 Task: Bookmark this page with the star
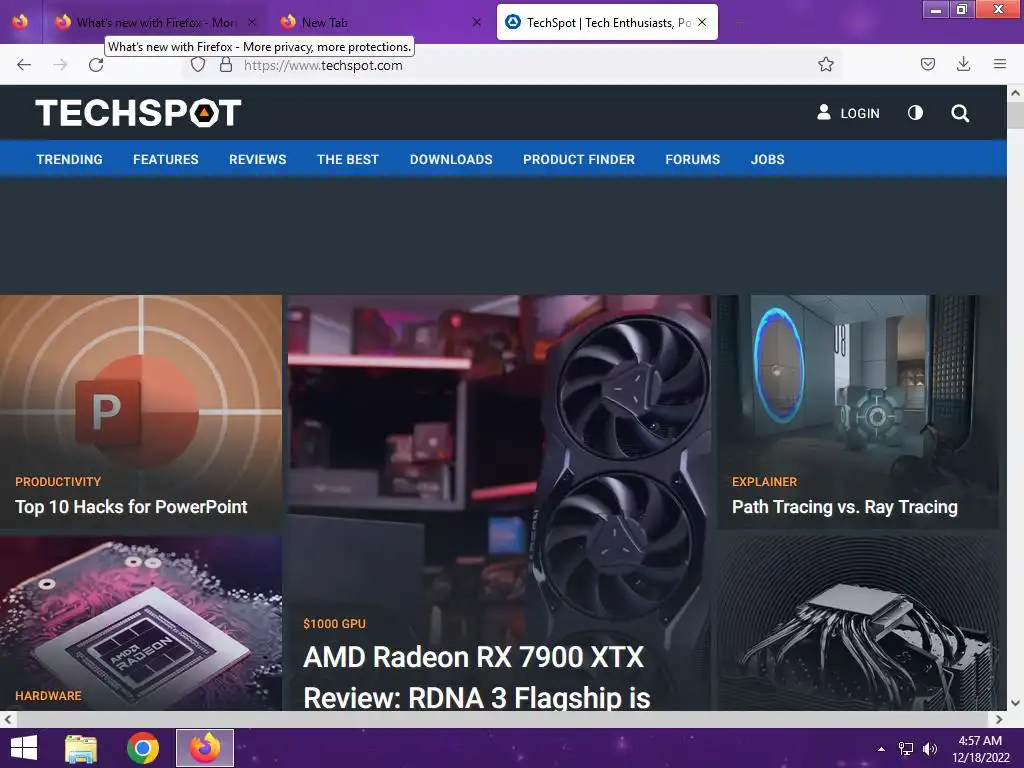(x=826, y=64)
